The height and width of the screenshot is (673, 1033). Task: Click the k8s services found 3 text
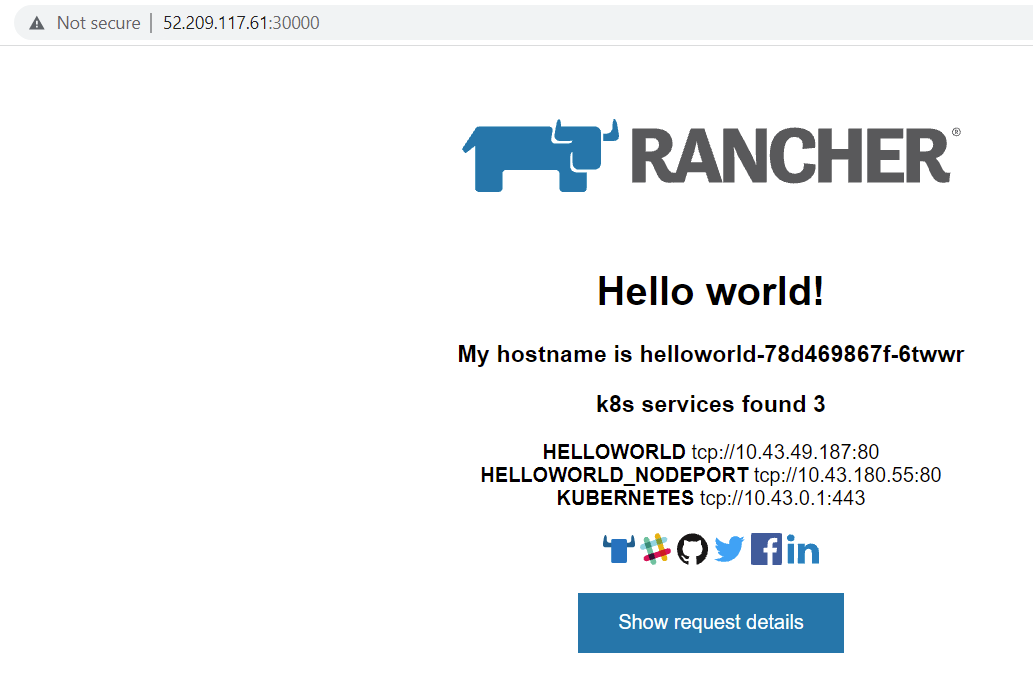click(x=710, y=404)
